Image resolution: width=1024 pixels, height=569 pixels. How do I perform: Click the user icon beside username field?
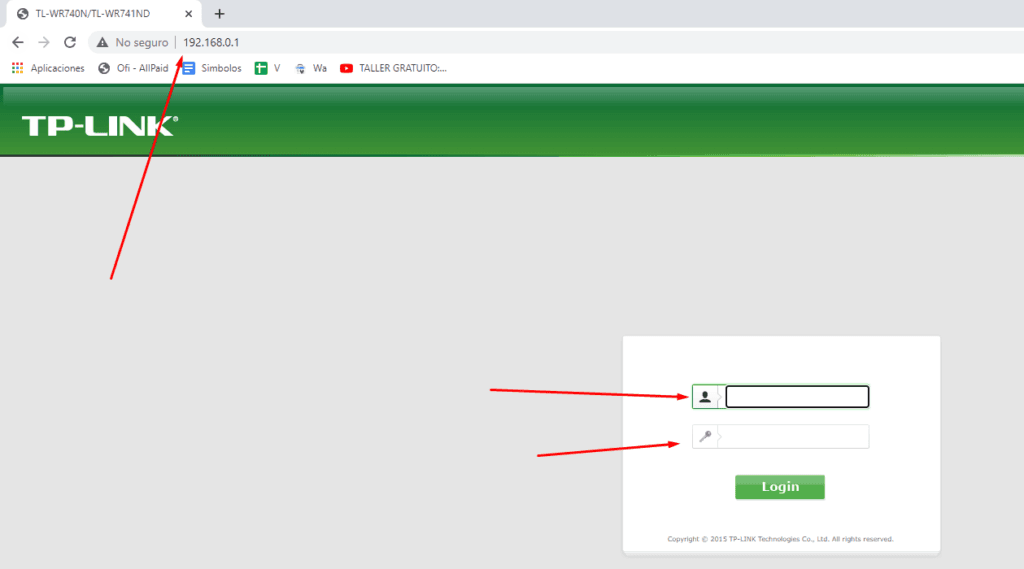pos(705,397)
